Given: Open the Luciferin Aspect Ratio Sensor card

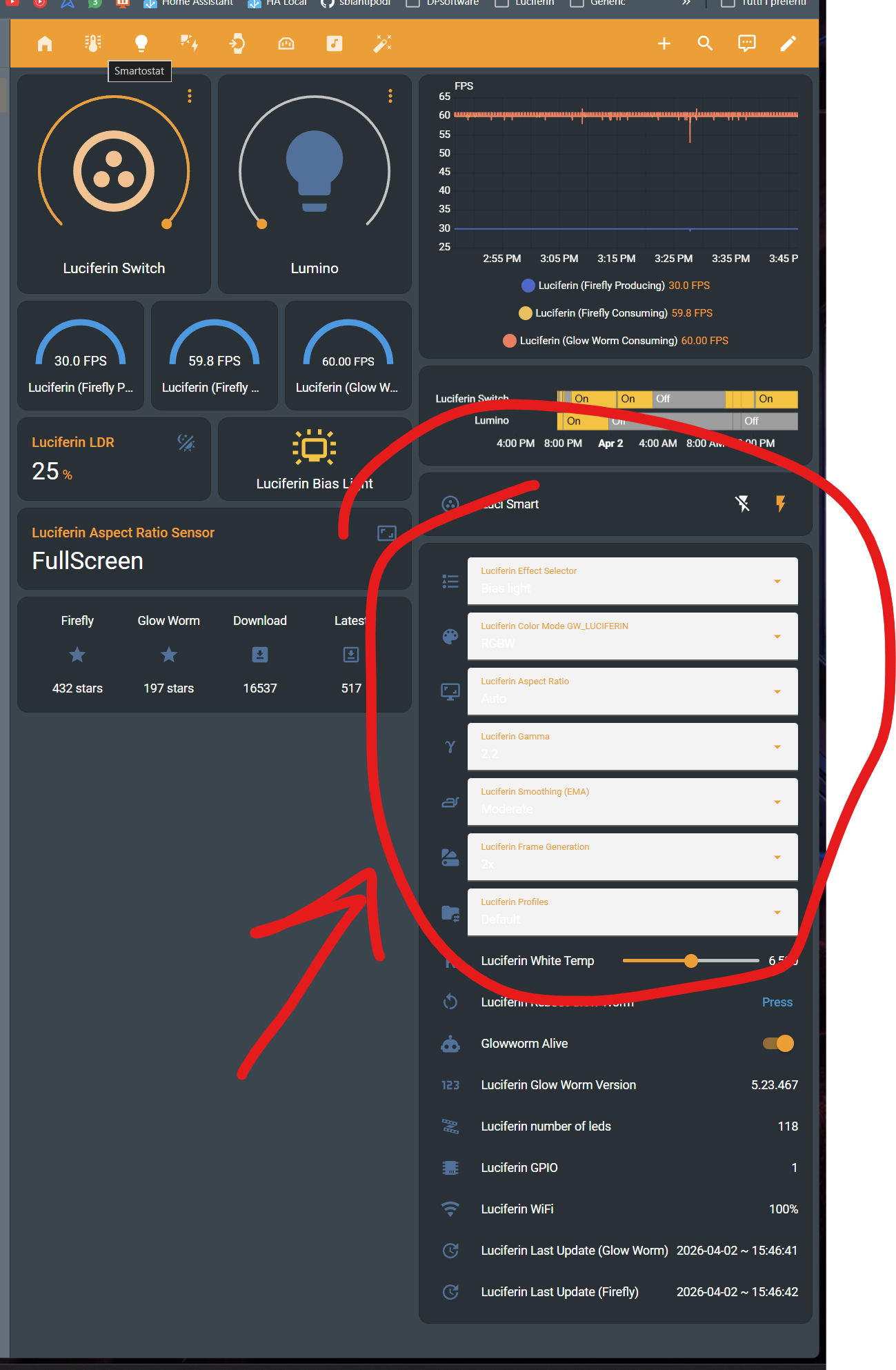Looking at the screenshot, I should (x=215, y=549).
